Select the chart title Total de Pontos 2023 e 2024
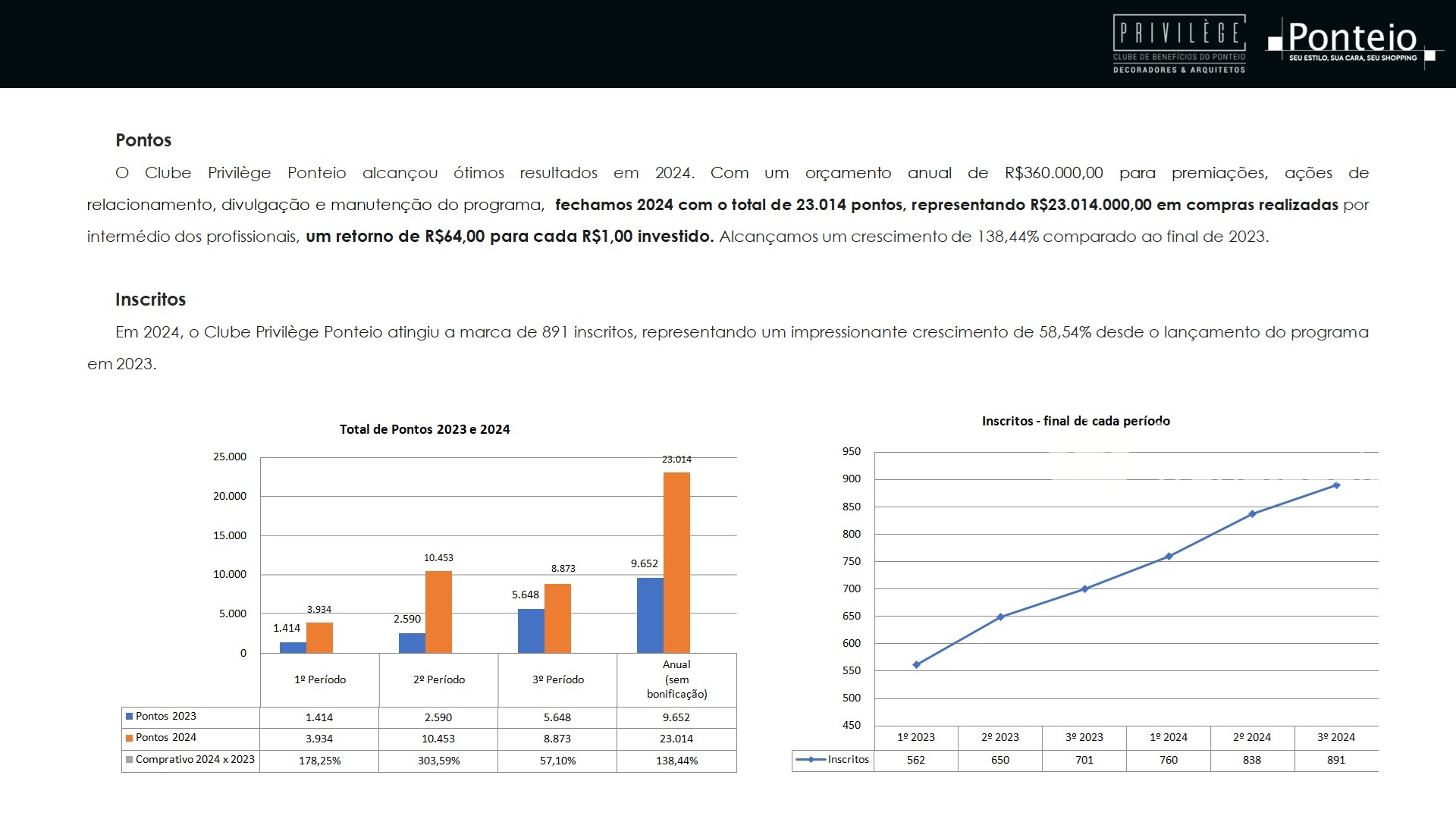The width and height of the screenshot is (1456, 819). (x=425, y=429)
